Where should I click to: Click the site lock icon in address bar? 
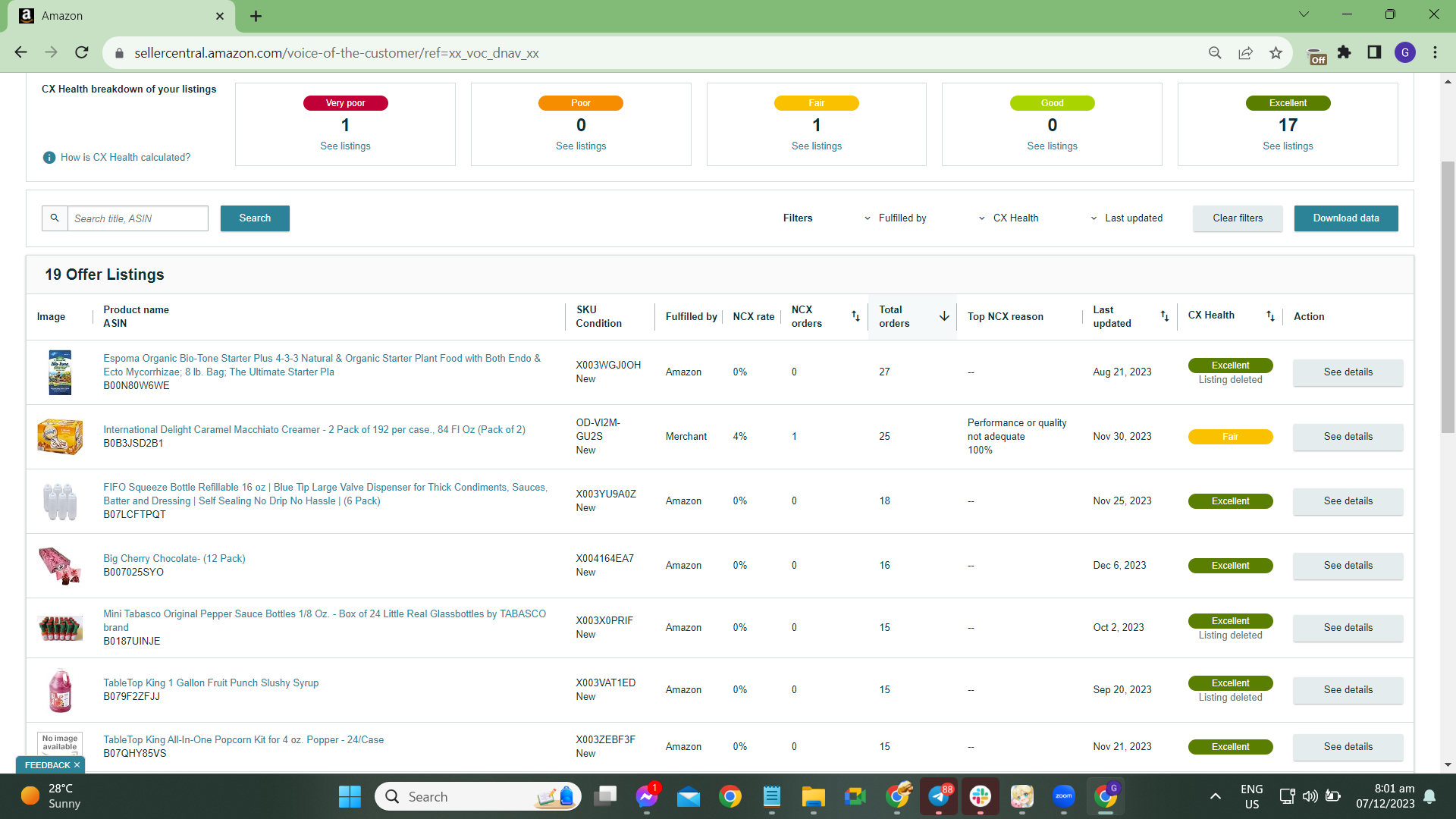coord(119,53)
